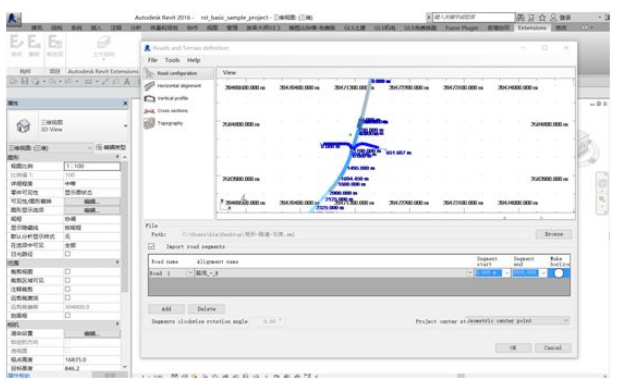Image resolution: width=620 pixels, height=387 pixels.
Task: Open the Vertical profile section icon
Action: click(x=149, y=98)
